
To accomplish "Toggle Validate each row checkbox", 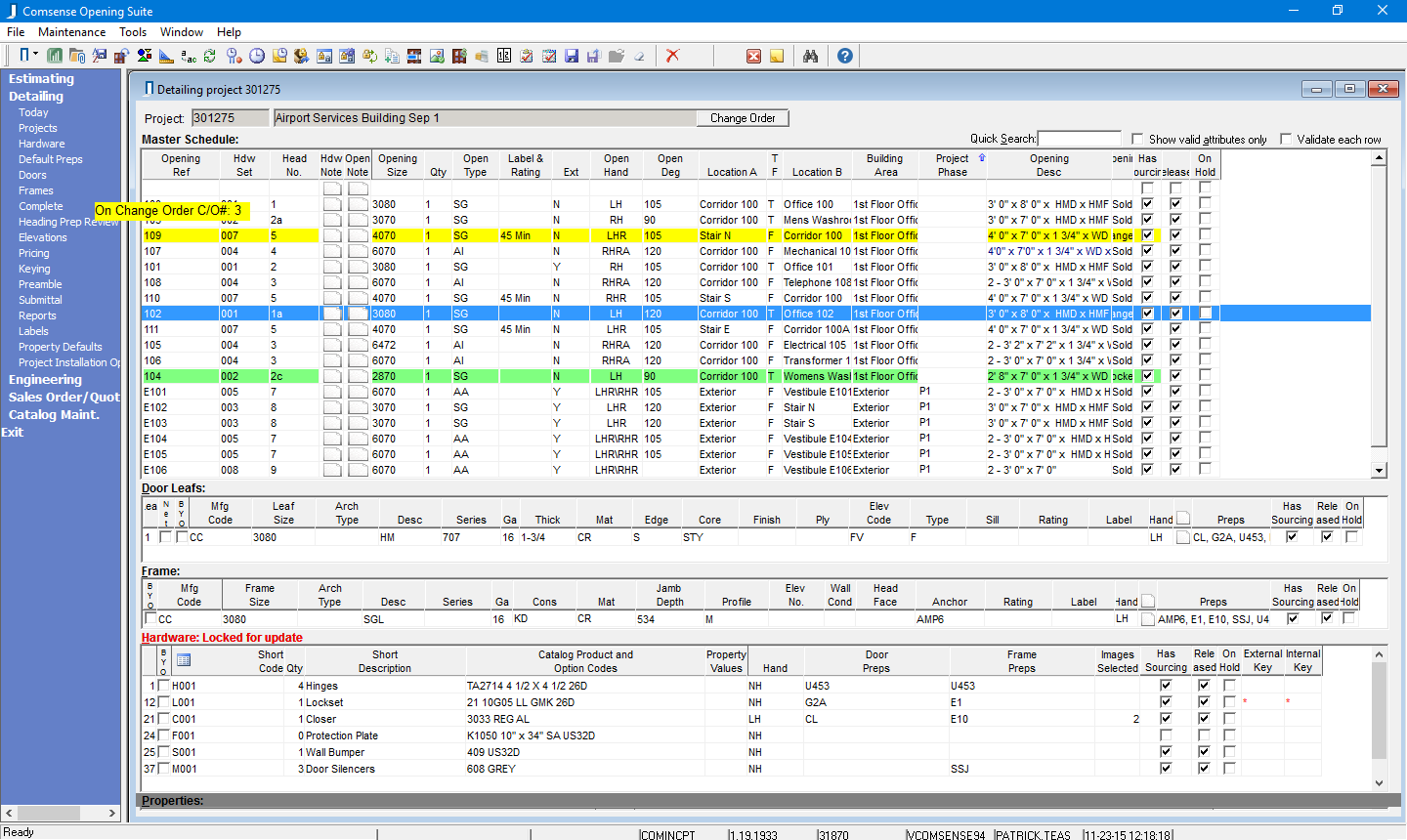I will (x=1286, y=140).
